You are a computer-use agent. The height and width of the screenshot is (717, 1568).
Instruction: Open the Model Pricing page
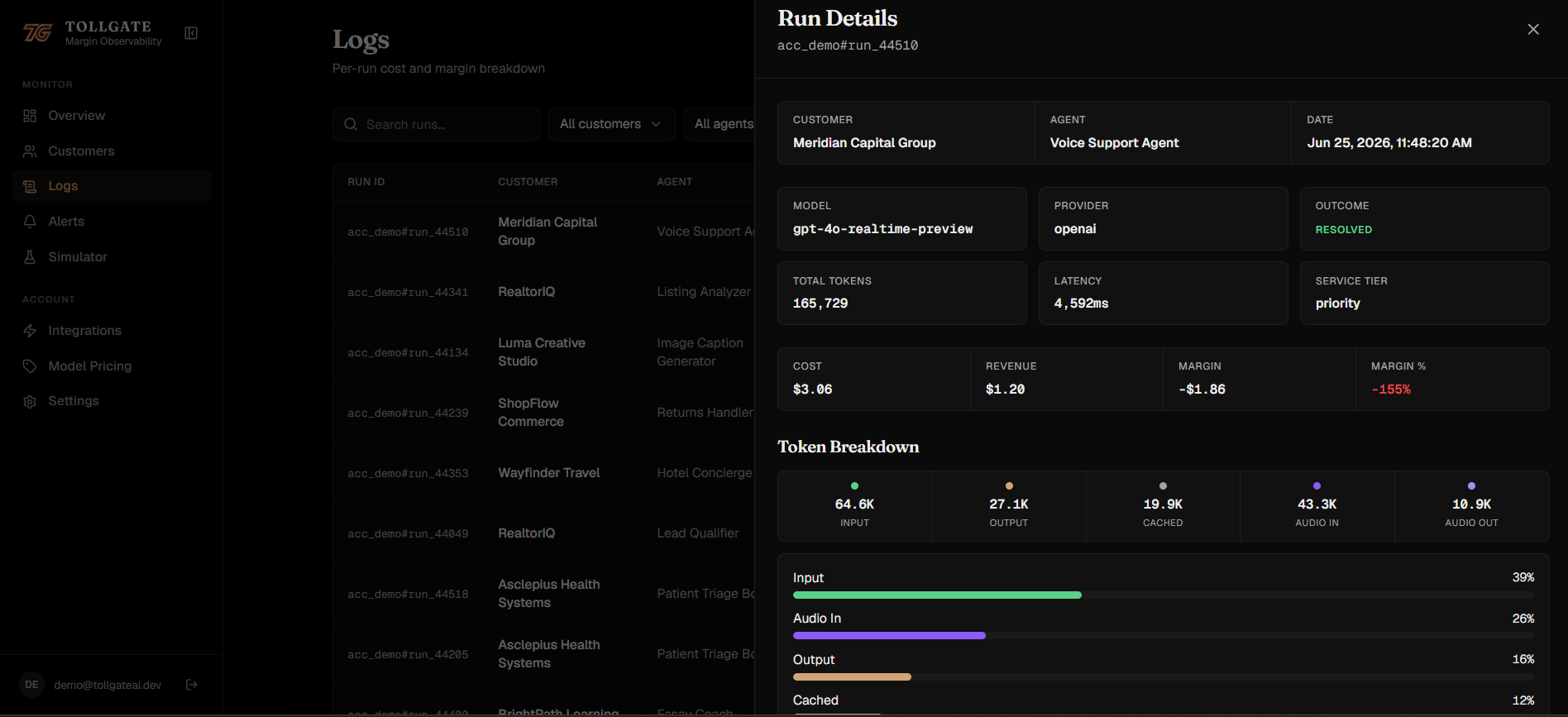coord(112,366)
